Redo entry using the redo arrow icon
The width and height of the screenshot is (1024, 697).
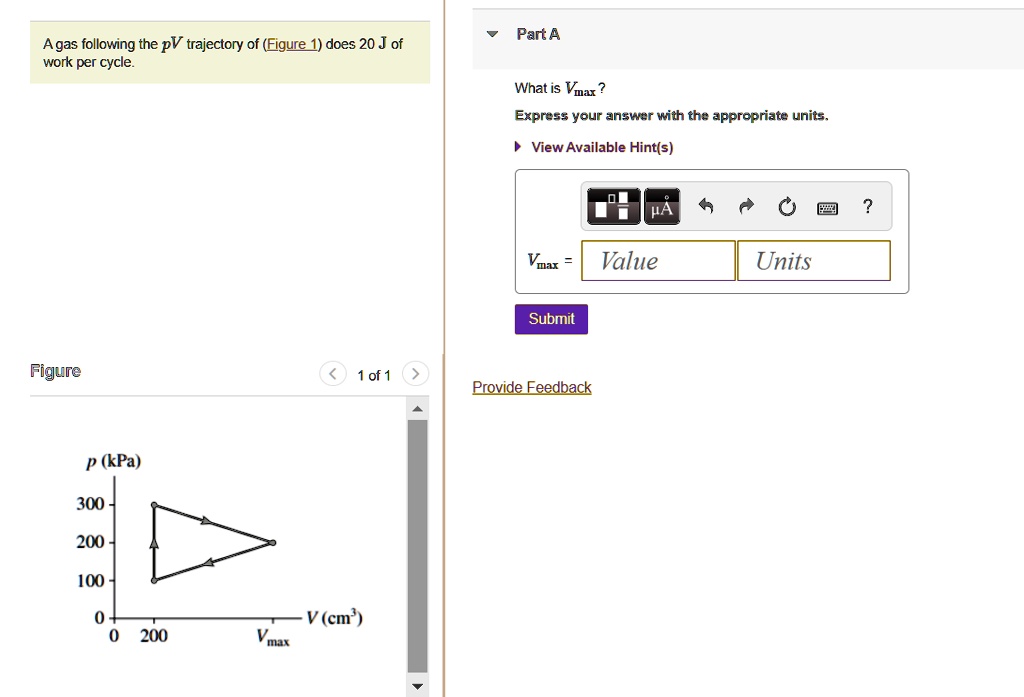[x=746, y=206]
